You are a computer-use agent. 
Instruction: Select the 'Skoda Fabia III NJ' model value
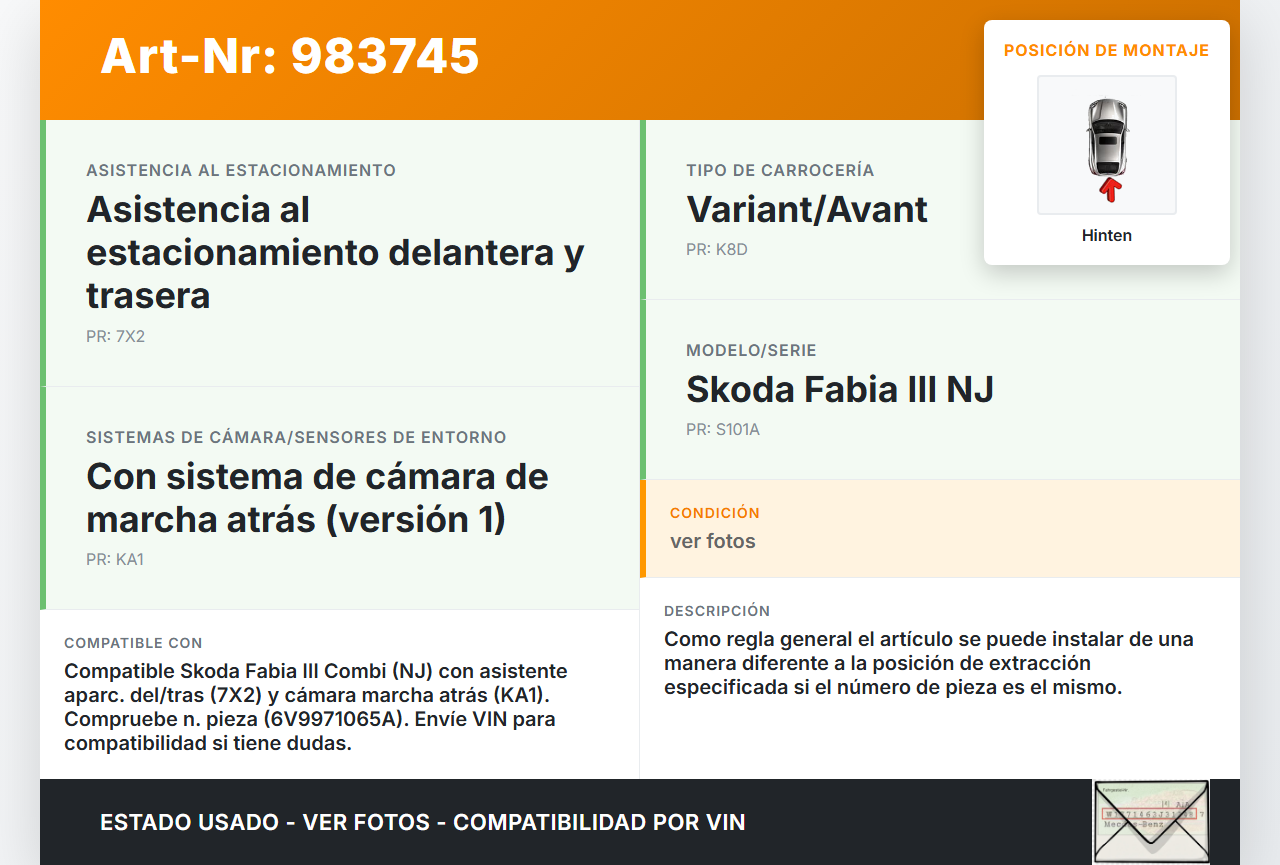click(840, 390)
